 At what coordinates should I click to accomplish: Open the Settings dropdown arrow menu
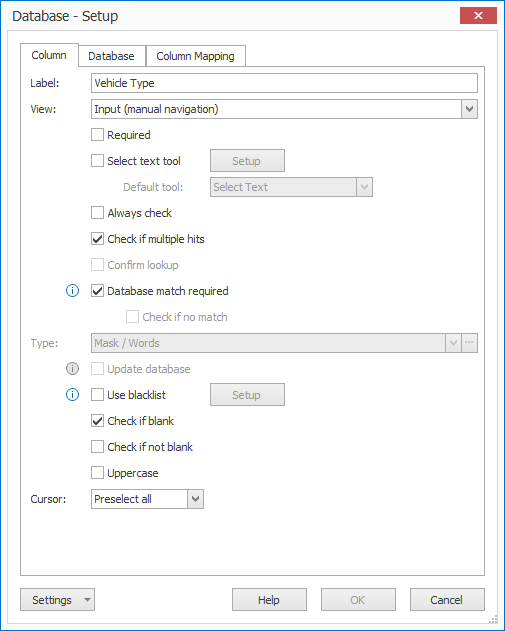point(87,600)
